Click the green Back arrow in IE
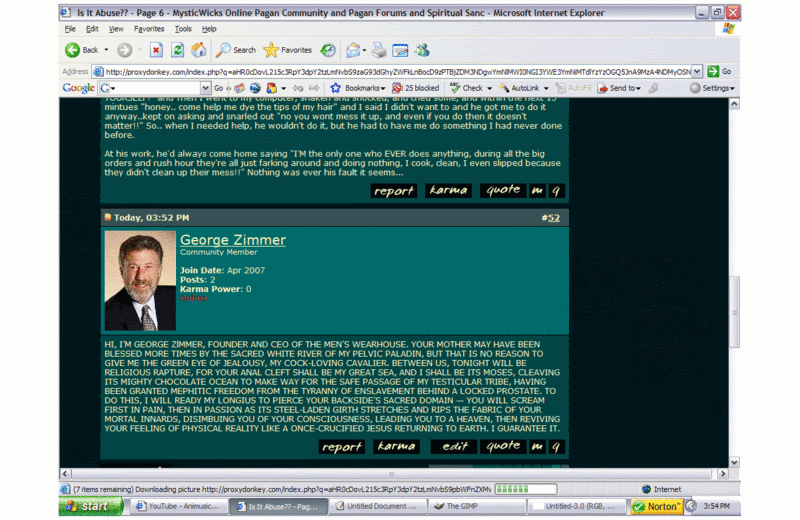 [72, 50]
